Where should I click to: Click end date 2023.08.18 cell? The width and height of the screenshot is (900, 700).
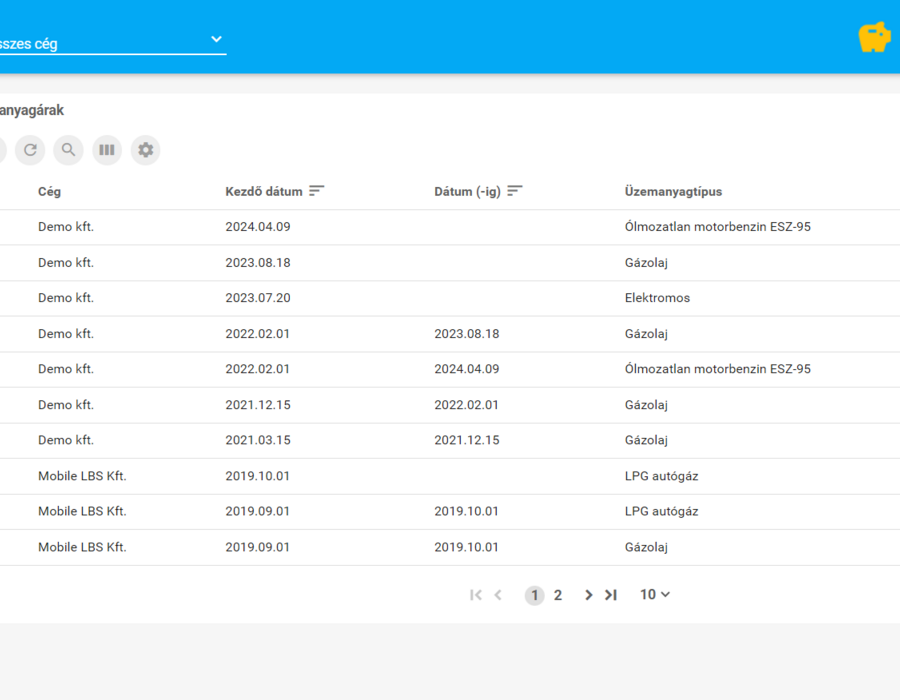click(x=467, y=334)
